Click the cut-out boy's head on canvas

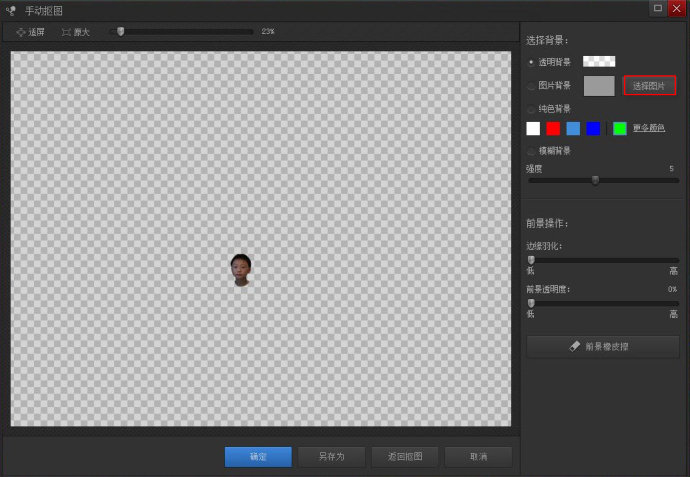click(x=241, y=270)
